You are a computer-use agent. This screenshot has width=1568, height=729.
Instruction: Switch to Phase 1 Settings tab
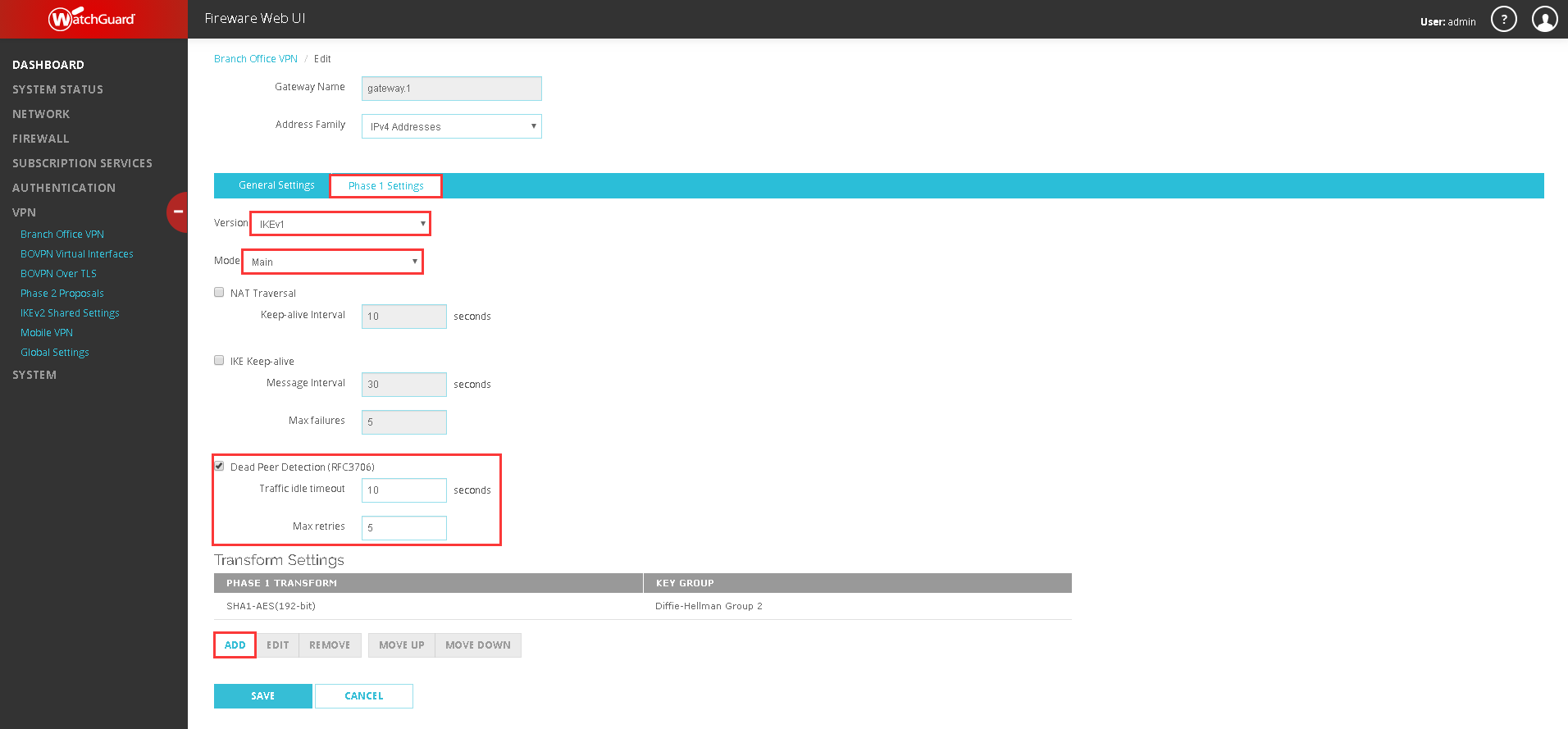tap(385, 186)
